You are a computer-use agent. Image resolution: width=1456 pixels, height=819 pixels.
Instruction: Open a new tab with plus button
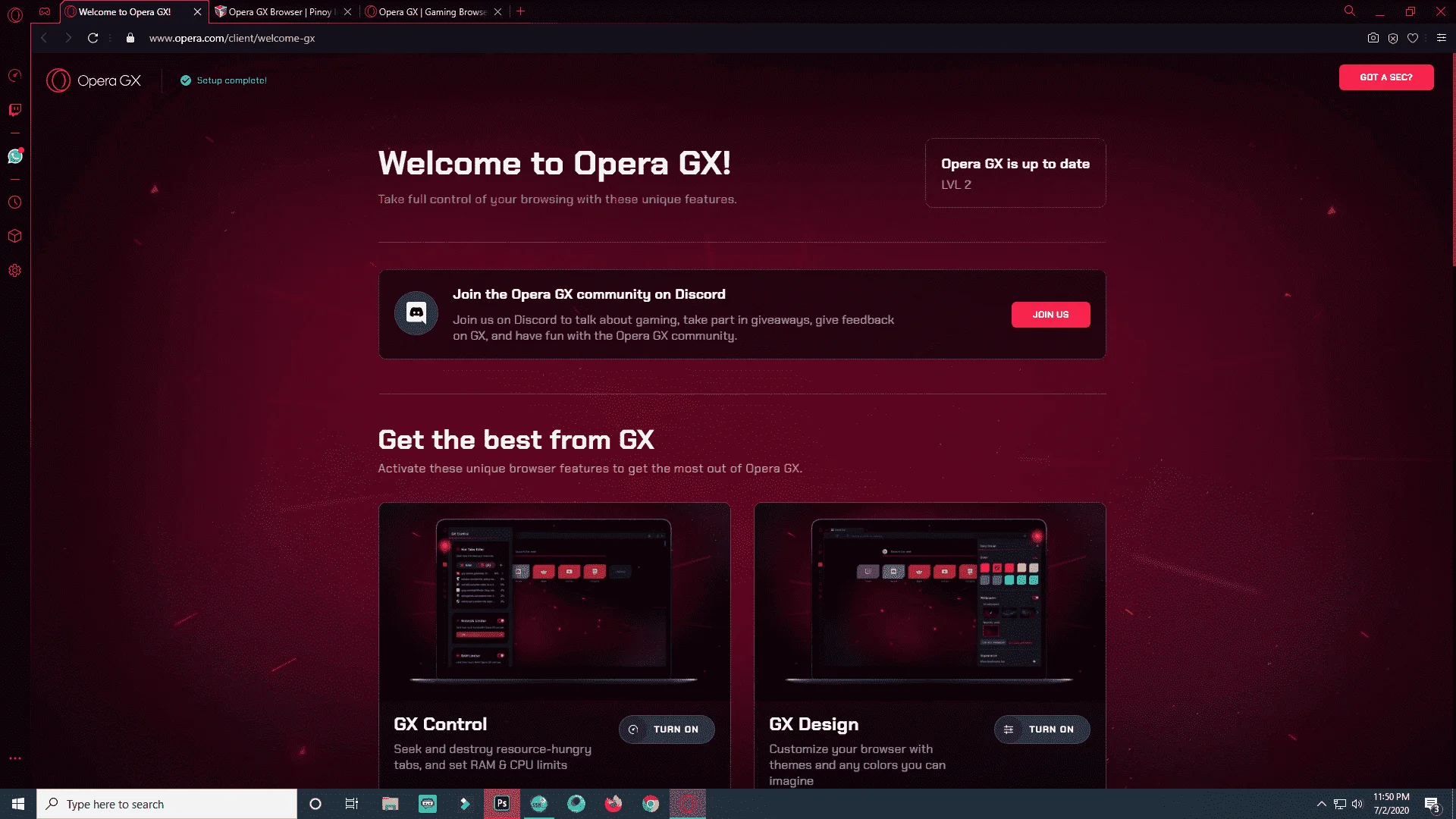coord(520,11)
